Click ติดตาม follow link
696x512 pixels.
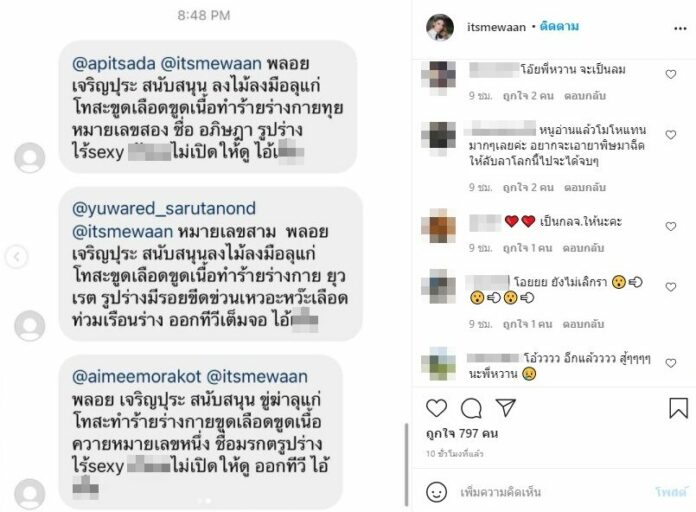(559, 27)
